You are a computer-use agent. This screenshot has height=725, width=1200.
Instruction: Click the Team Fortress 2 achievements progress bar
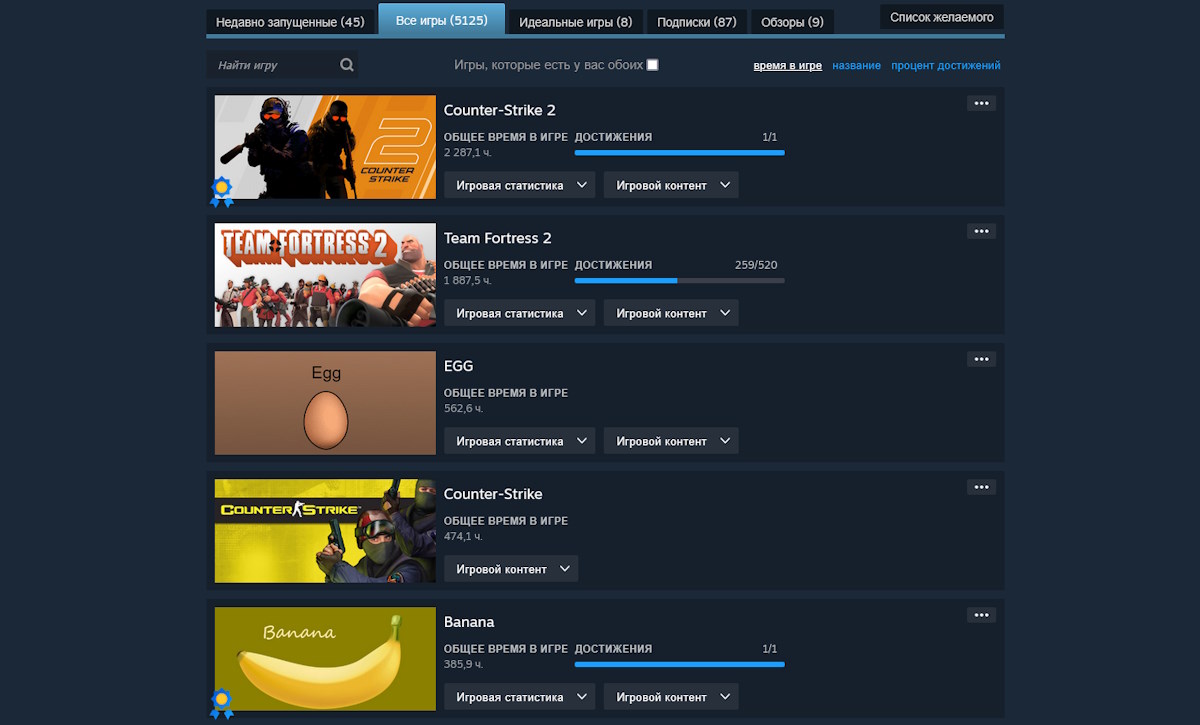click(680, 281)
